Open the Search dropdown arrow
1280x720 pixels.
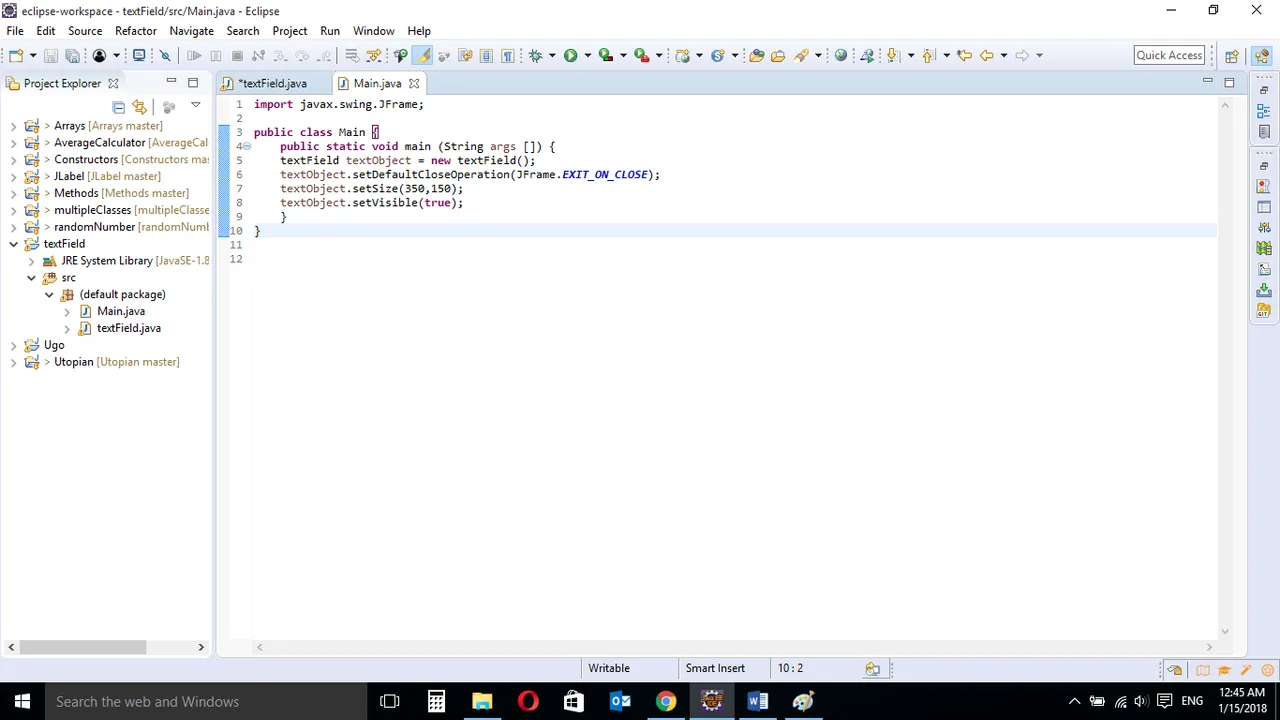818,56
